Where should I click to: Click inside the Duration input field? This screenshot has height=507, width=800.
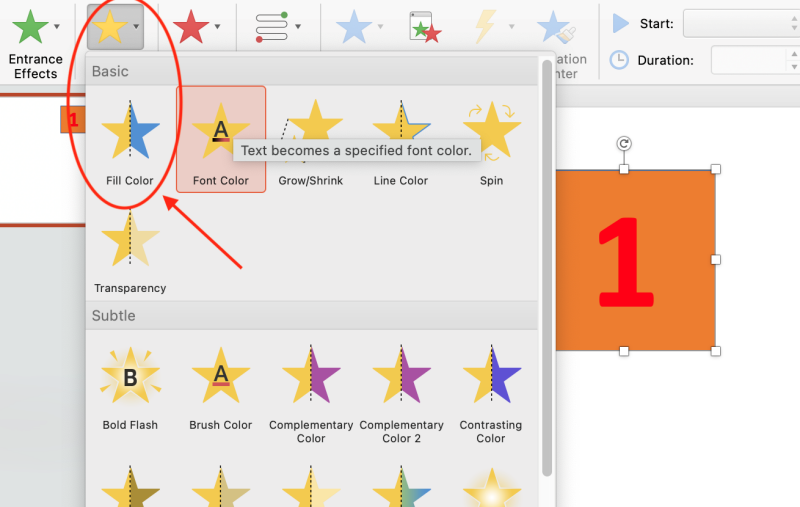click(x=748, y=60)
